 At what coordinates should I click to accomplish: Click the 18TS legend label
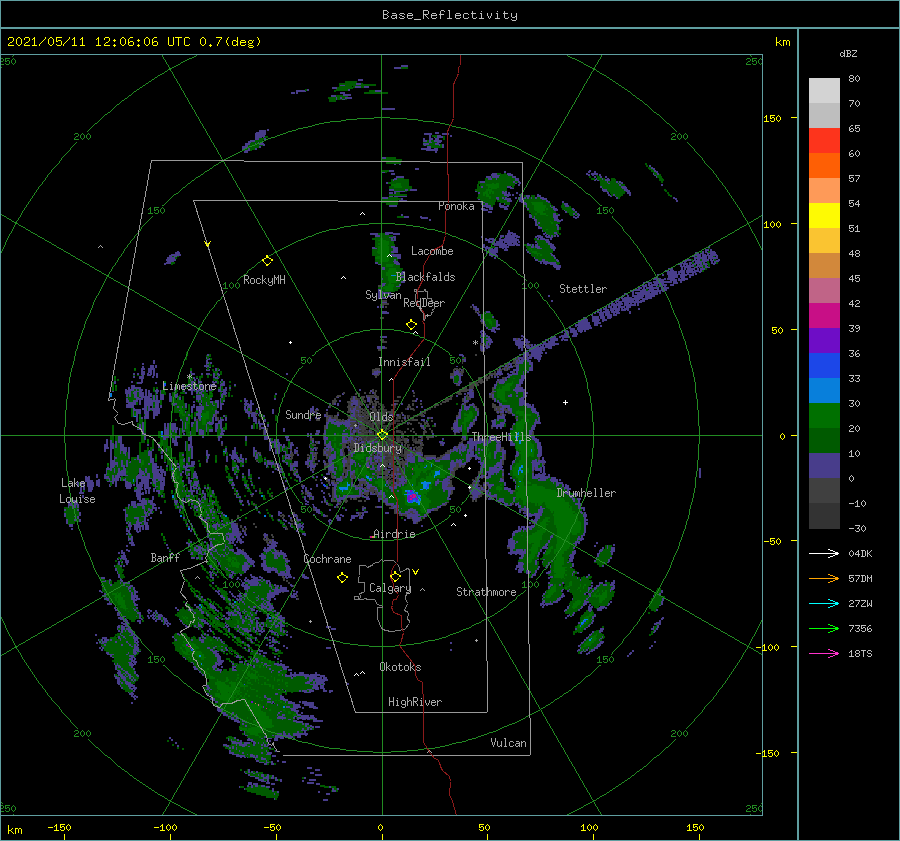(x=860, y=653)
